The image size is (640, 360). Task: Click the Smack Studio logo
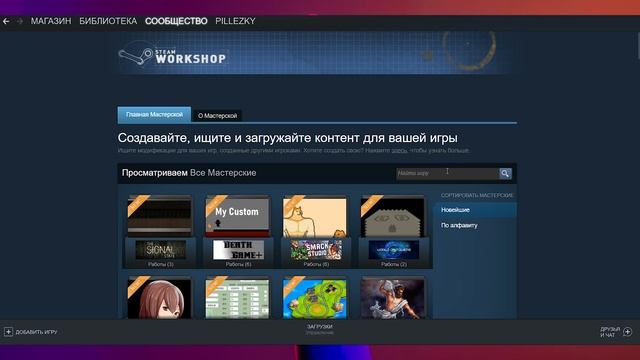pos(316,250)
